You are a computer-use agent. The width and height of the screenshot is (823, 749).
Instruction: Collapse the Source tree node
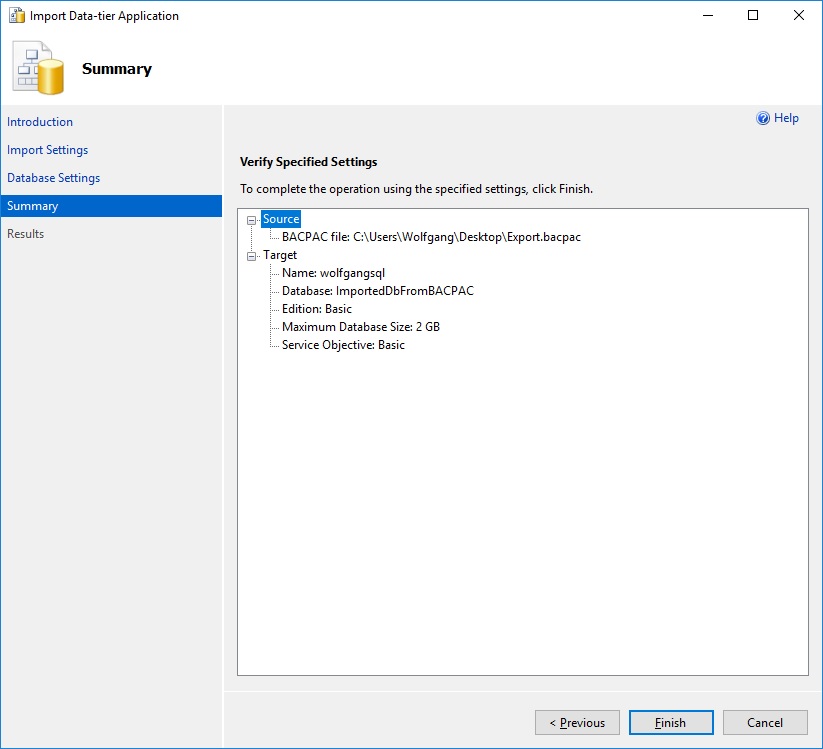(x=251, y=220)
